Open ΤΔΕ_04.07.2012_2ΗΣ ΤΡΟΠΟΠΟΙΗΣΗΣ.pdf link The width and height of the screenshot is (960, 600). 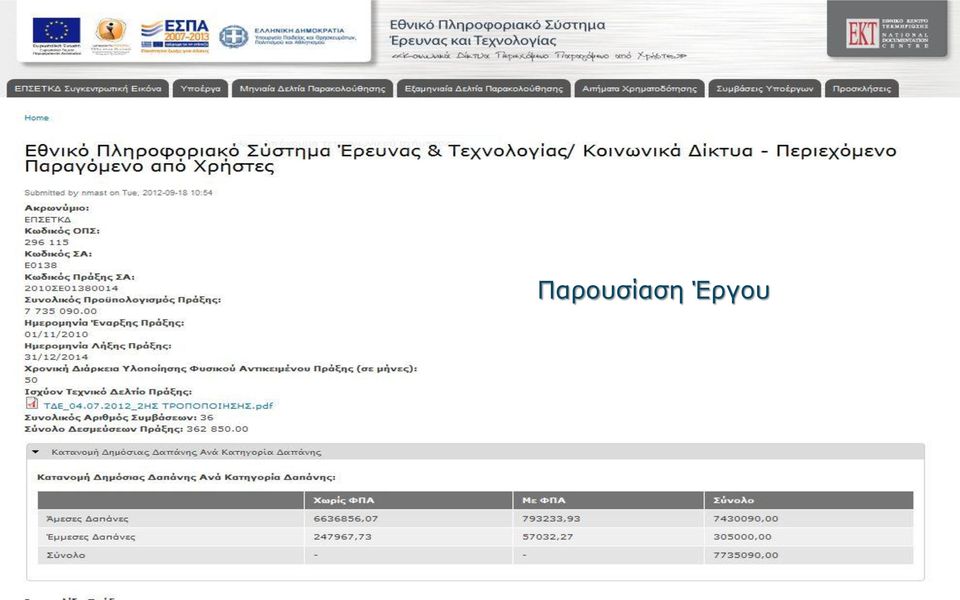tap(158, 405)
